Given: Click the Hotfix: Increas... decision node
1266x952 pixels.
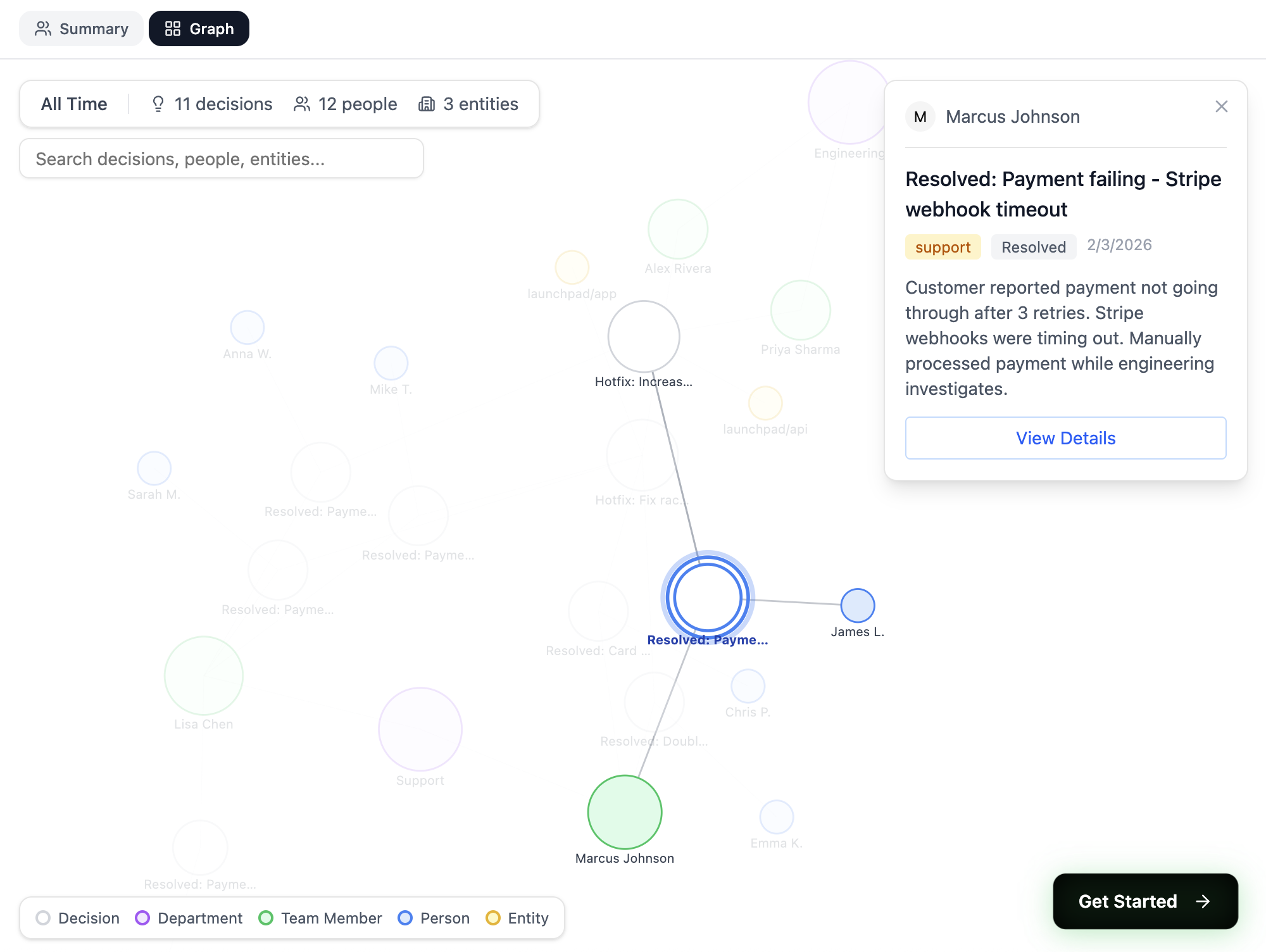Looking at the screenshot, I should [644, 337].
